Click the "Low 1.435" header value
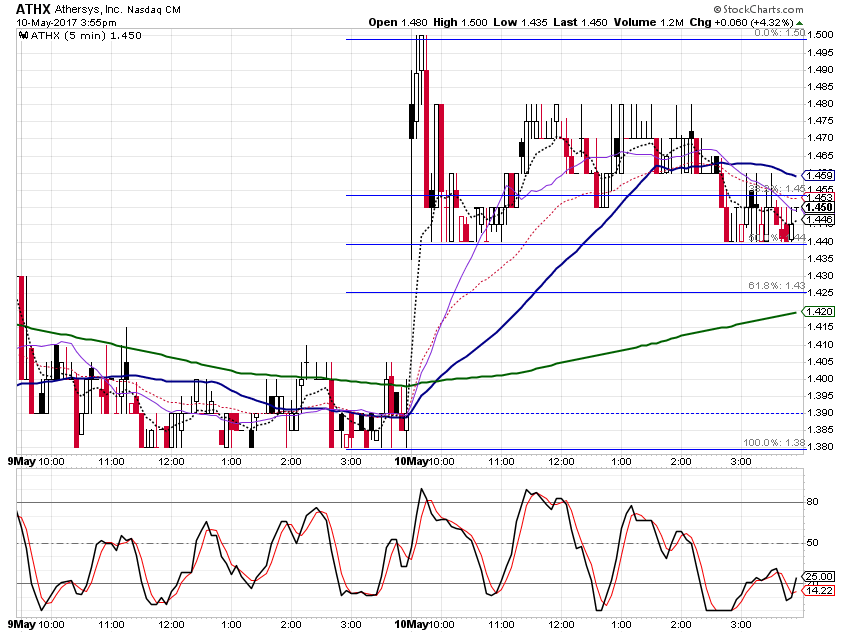Screen dimensions: 850x633 (520, 23)
